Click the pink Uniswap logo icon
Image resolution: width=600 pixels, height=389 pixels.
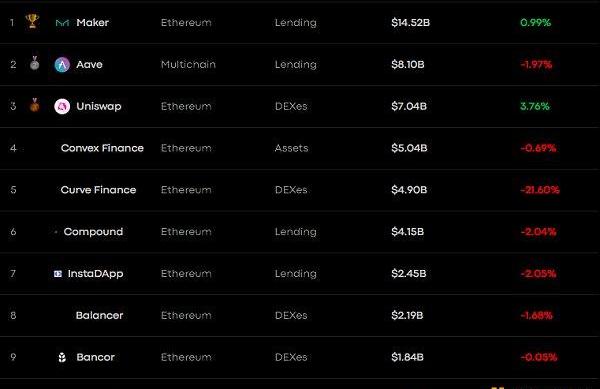pos(62,106)
